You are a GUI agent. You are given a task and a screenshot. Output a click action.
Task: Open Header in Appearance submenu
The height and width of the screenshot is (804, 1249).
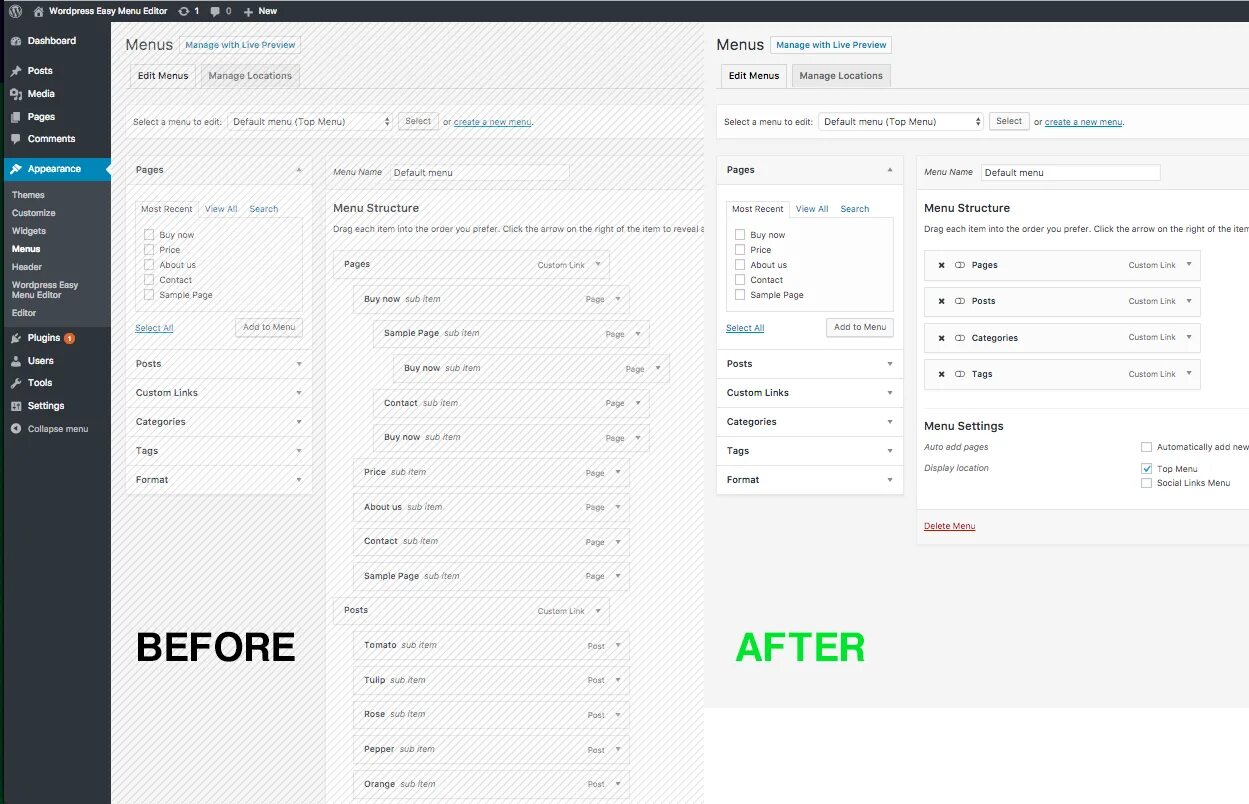point(27,267)
